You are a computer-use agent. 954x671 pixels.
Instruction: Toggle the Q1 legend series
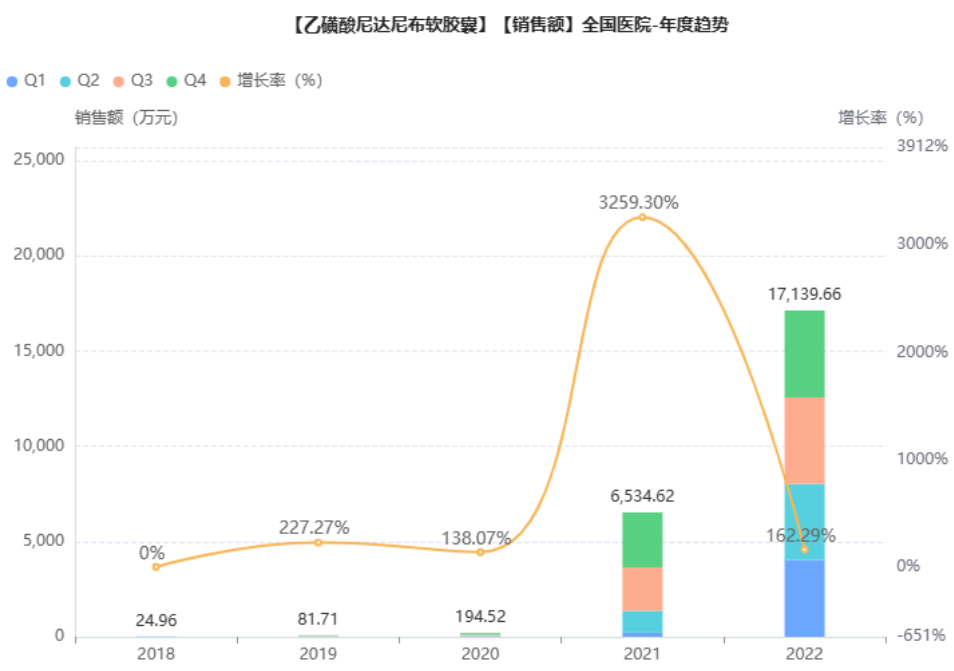click(27, 80)
